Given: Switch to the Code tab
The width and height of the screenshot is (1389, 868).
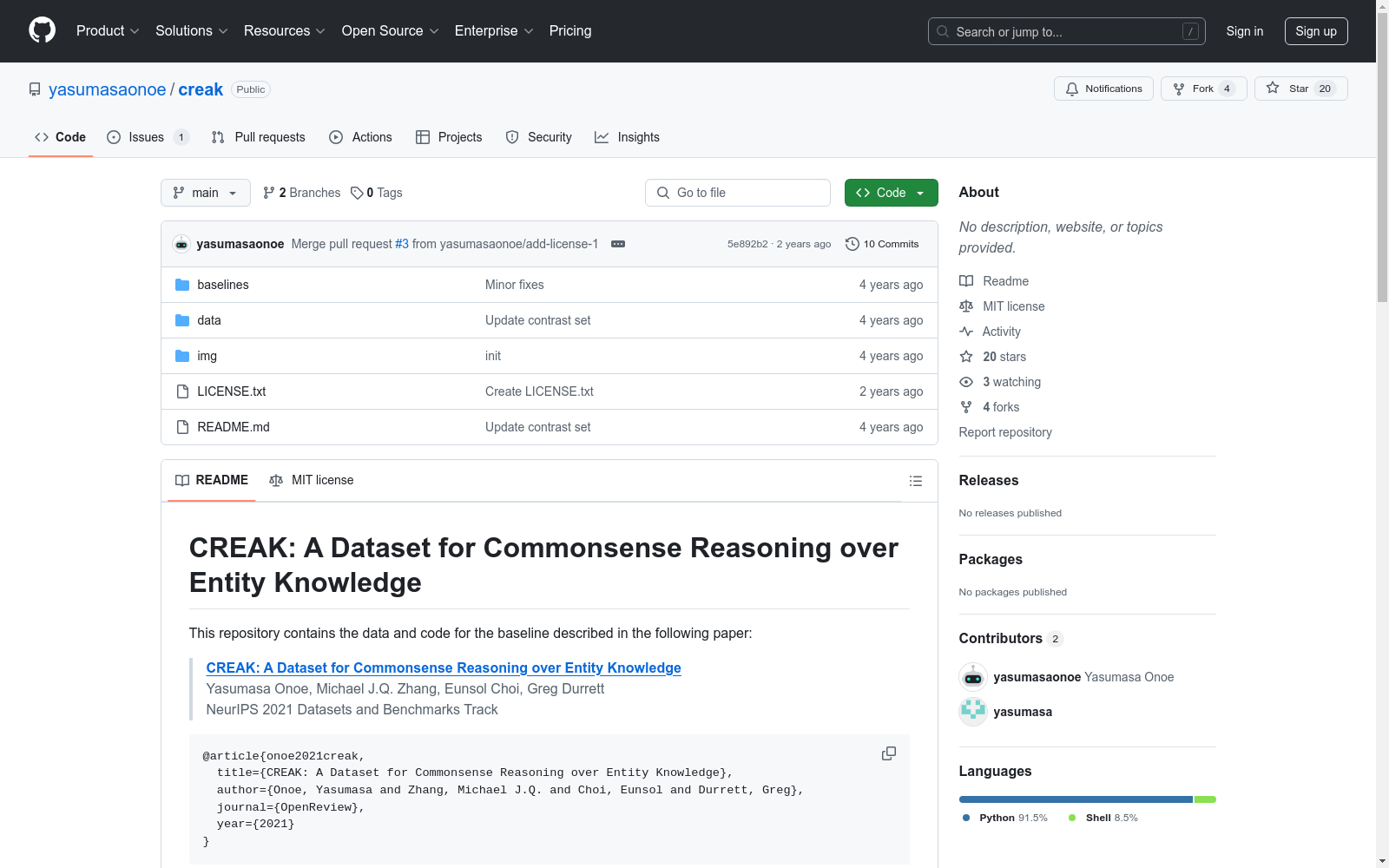Looking at the screenshot, I should coord(60,137).
